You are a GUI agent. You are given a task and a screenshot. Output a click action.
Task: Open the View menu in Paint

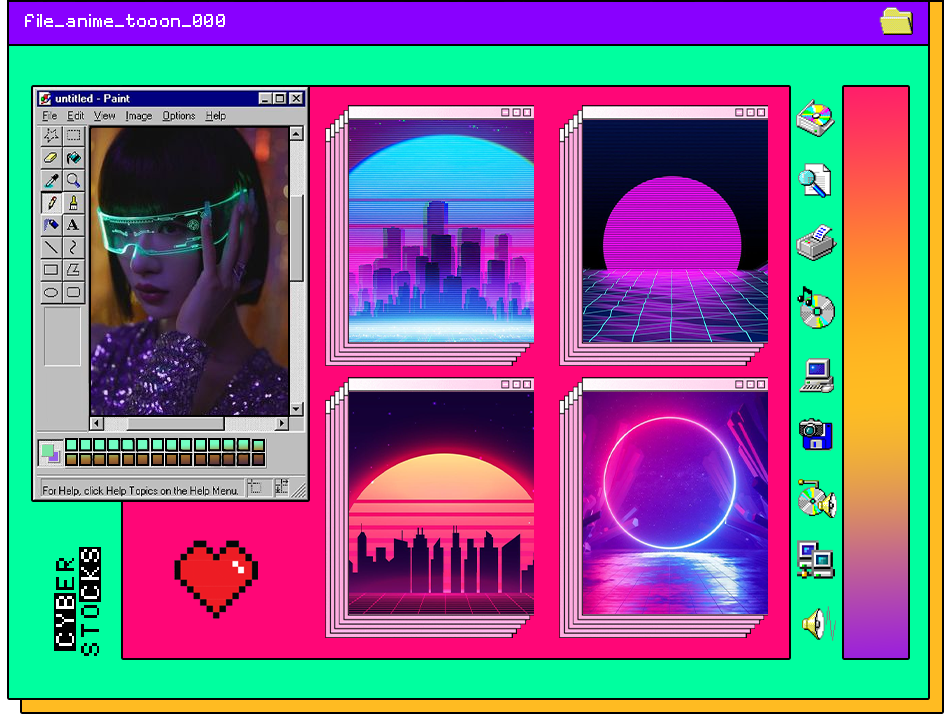coord(104,116)
